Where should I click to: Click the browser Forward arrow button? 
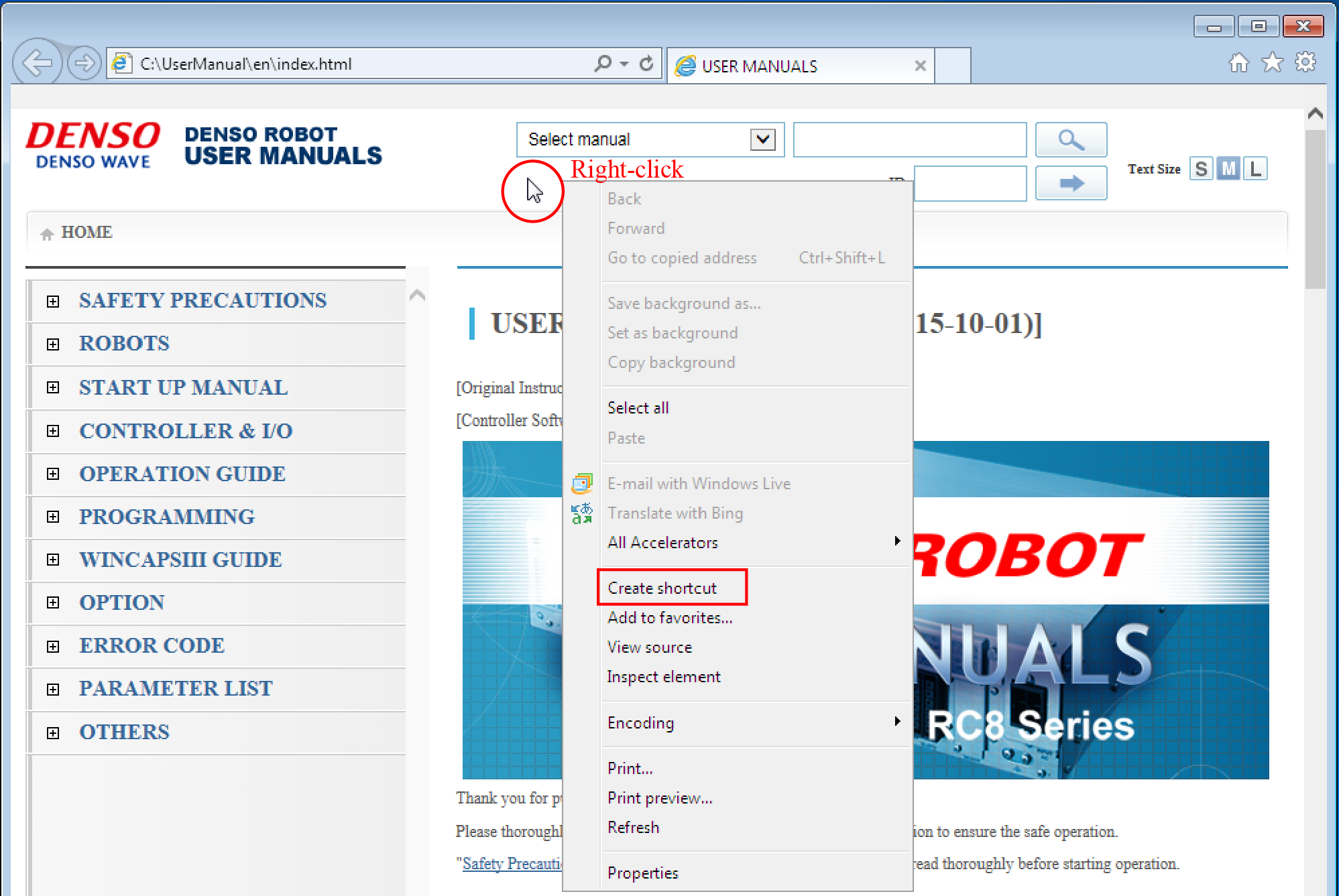coord(84,64)
